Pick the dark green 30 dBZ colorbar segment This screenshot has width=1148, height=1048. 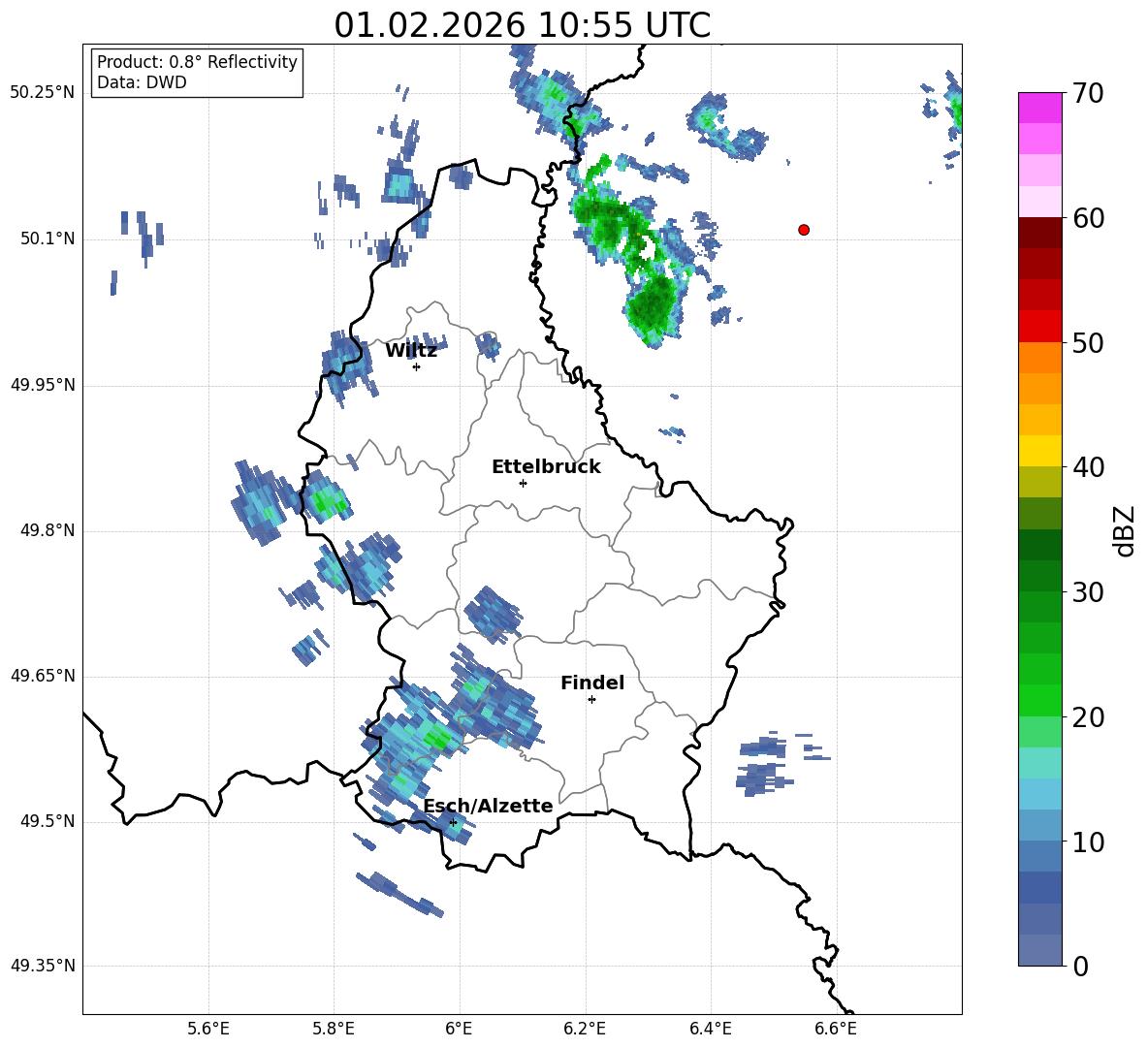coord(1039,575)
